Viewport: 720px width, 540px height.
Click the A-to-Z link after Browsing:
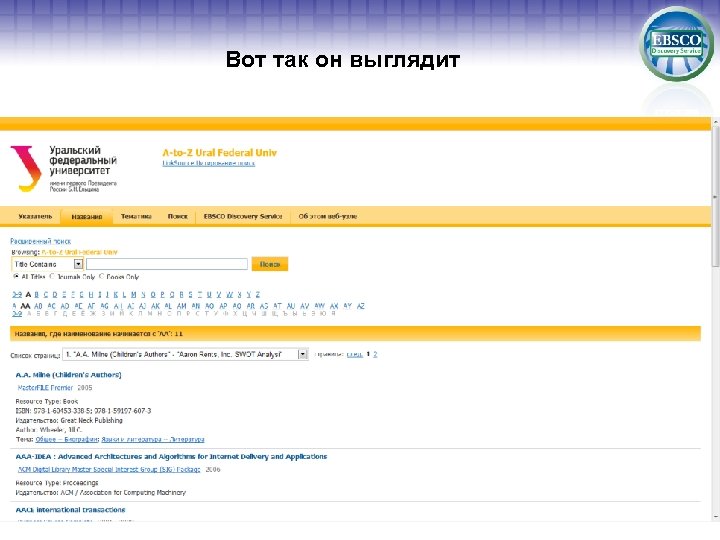click(x=79, y=252)
